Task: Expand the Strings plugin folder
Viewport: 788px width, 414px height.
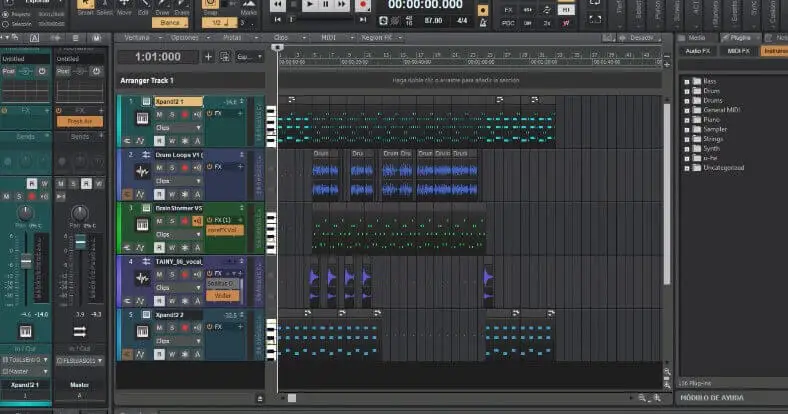Action: pos(687,139)
